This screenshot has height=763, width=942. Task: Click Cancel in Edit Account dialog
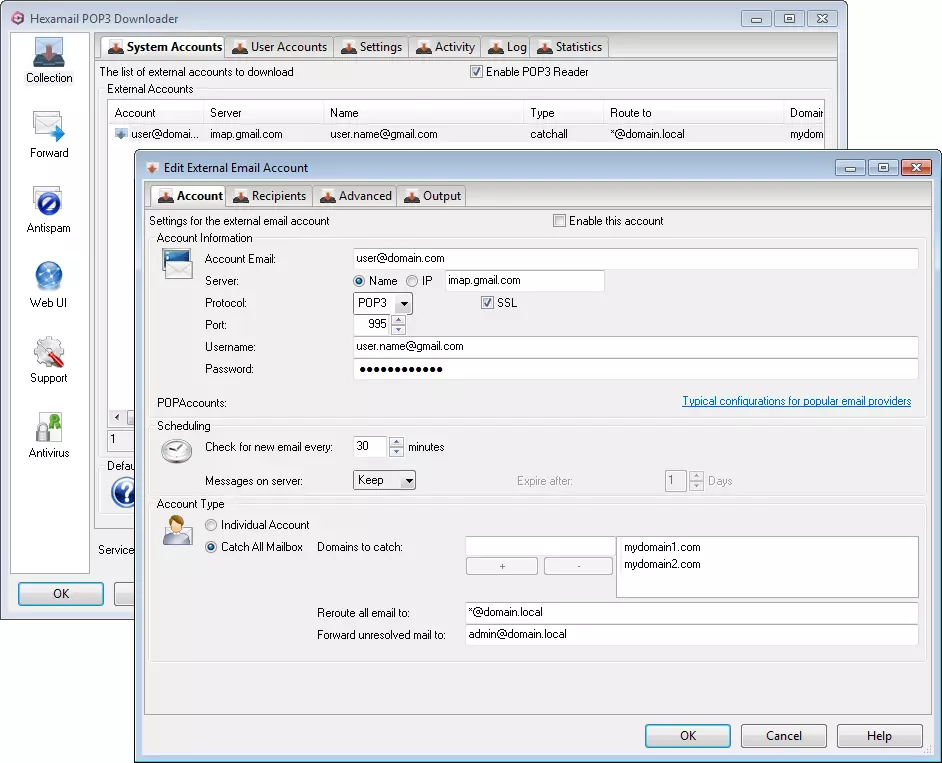pyautogui.click(x=783, y=736)
